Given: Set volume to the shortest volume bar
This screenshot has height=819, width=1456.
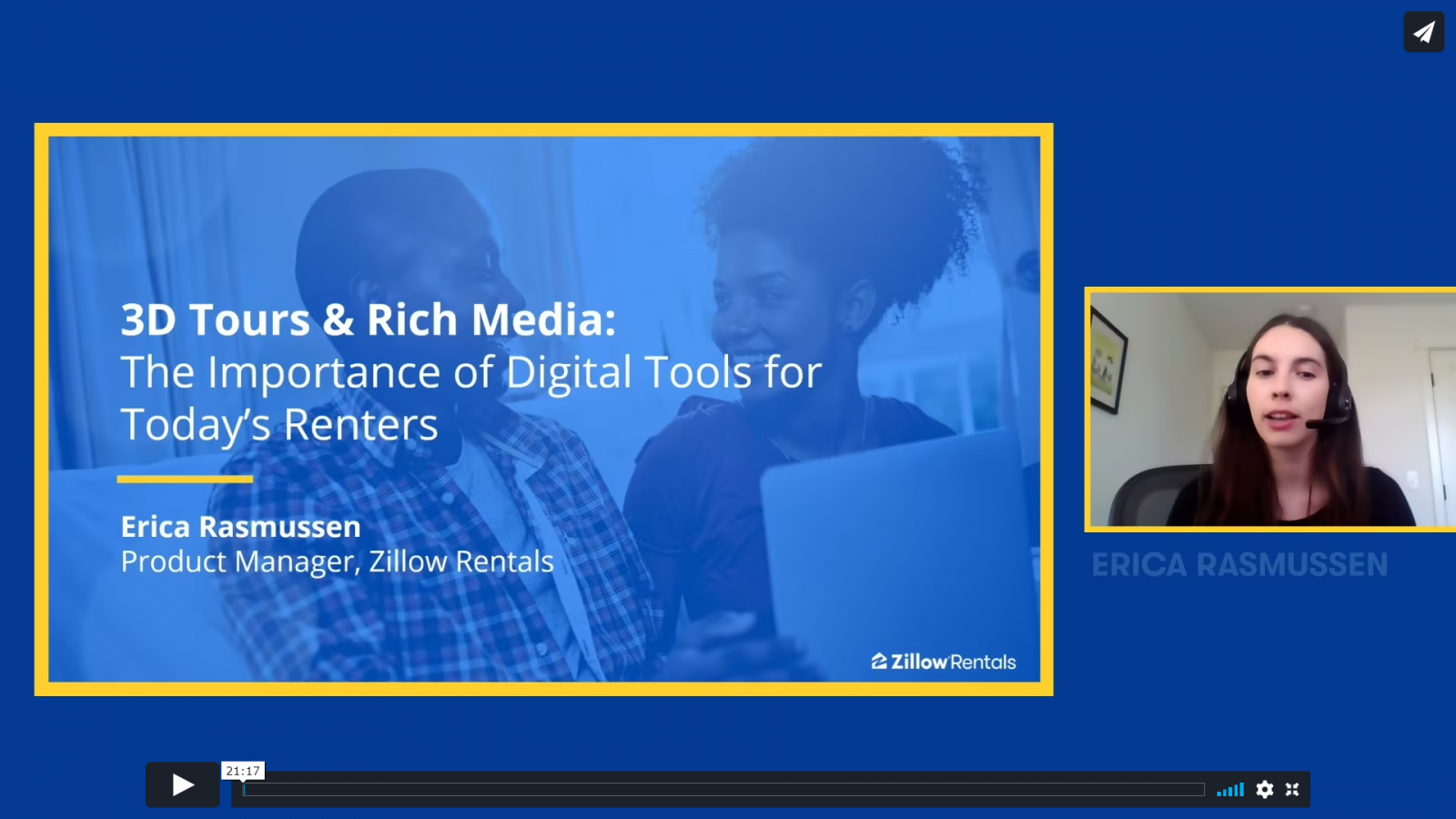Looking at the screenshot, I should (1218, 794).
